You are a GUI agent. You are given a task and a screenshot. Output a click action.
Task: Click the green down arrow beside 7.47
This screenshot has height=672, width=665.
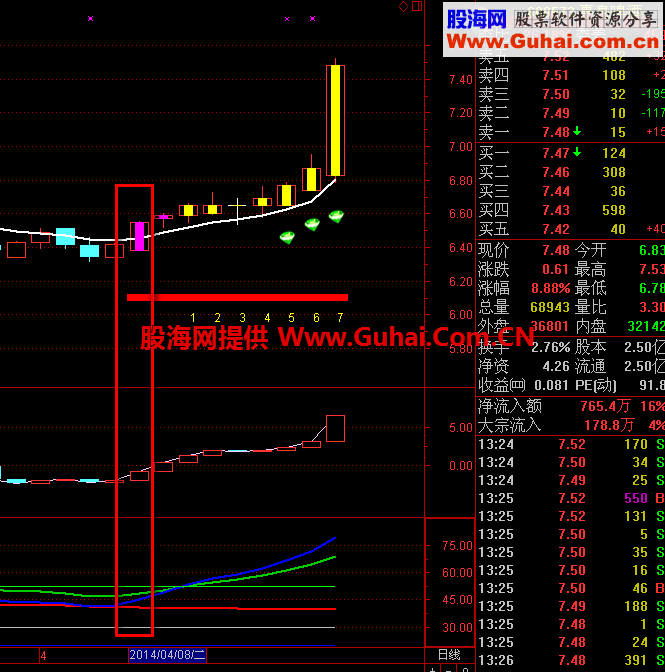(x=577, y=152)
